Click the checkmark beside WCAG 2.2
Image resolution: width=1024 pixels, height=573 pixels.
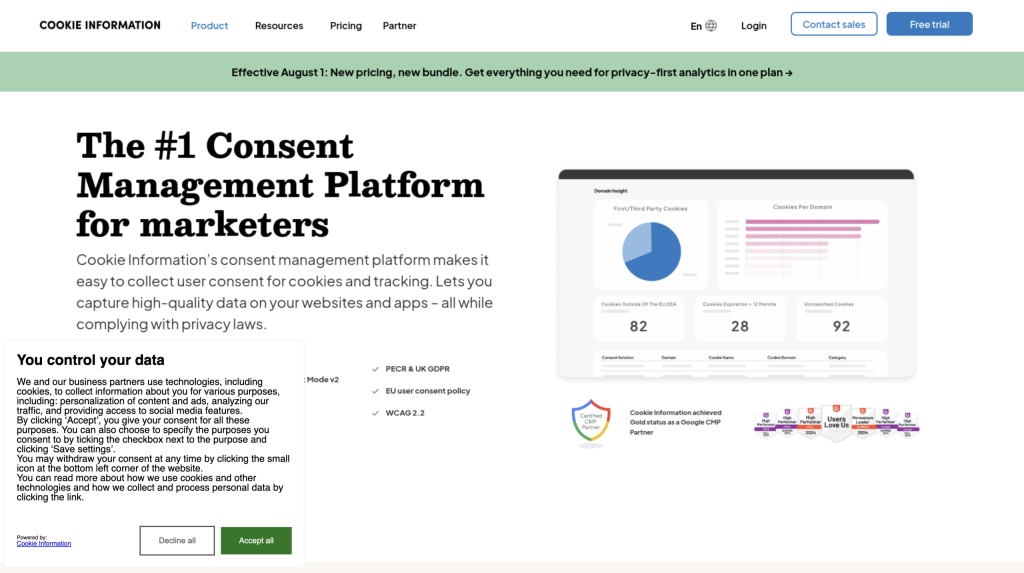376,413
